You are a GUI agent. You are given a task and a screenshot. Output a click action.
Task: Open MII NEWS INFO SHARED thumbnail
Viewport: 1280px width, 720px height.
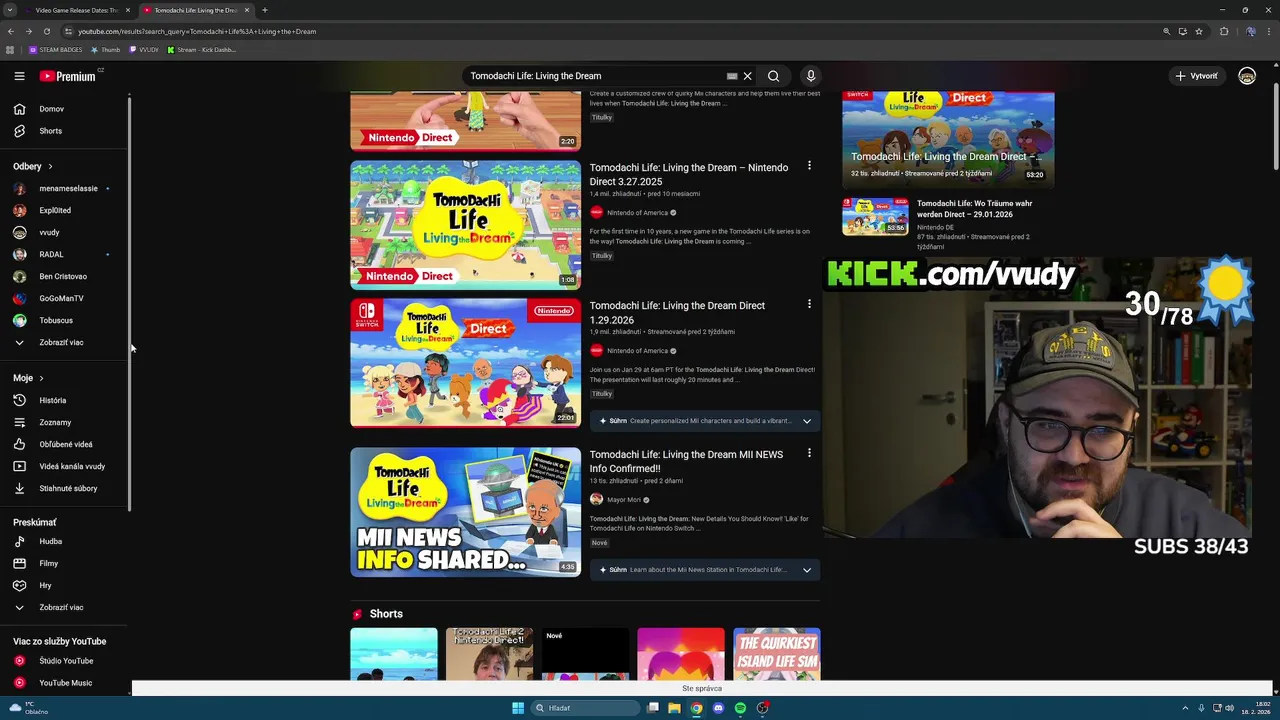point(465,512)
